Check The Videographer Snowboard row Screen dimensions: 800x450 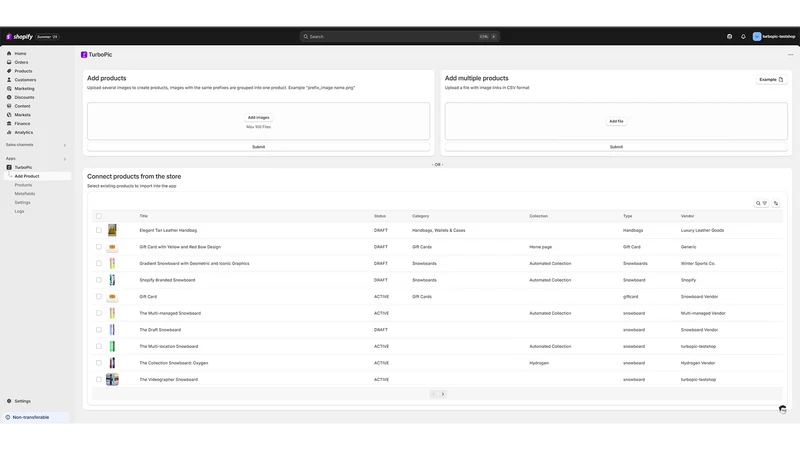point(99,380)
